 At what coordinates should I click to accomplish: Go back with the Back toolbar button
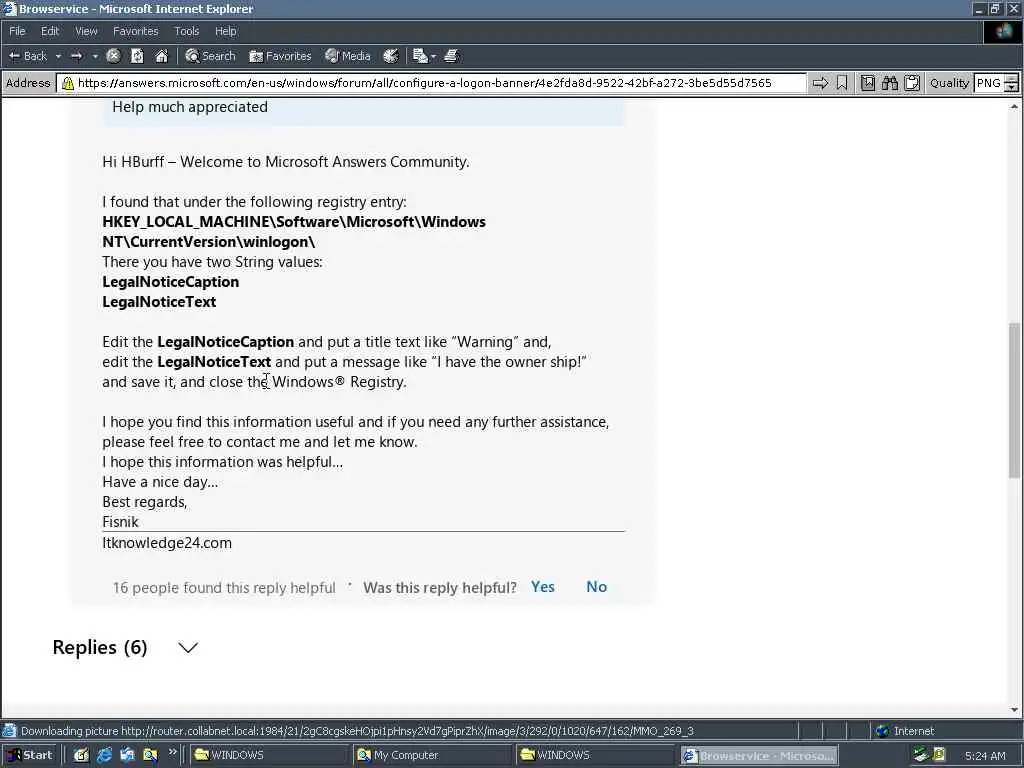click(x=27, y=56)
